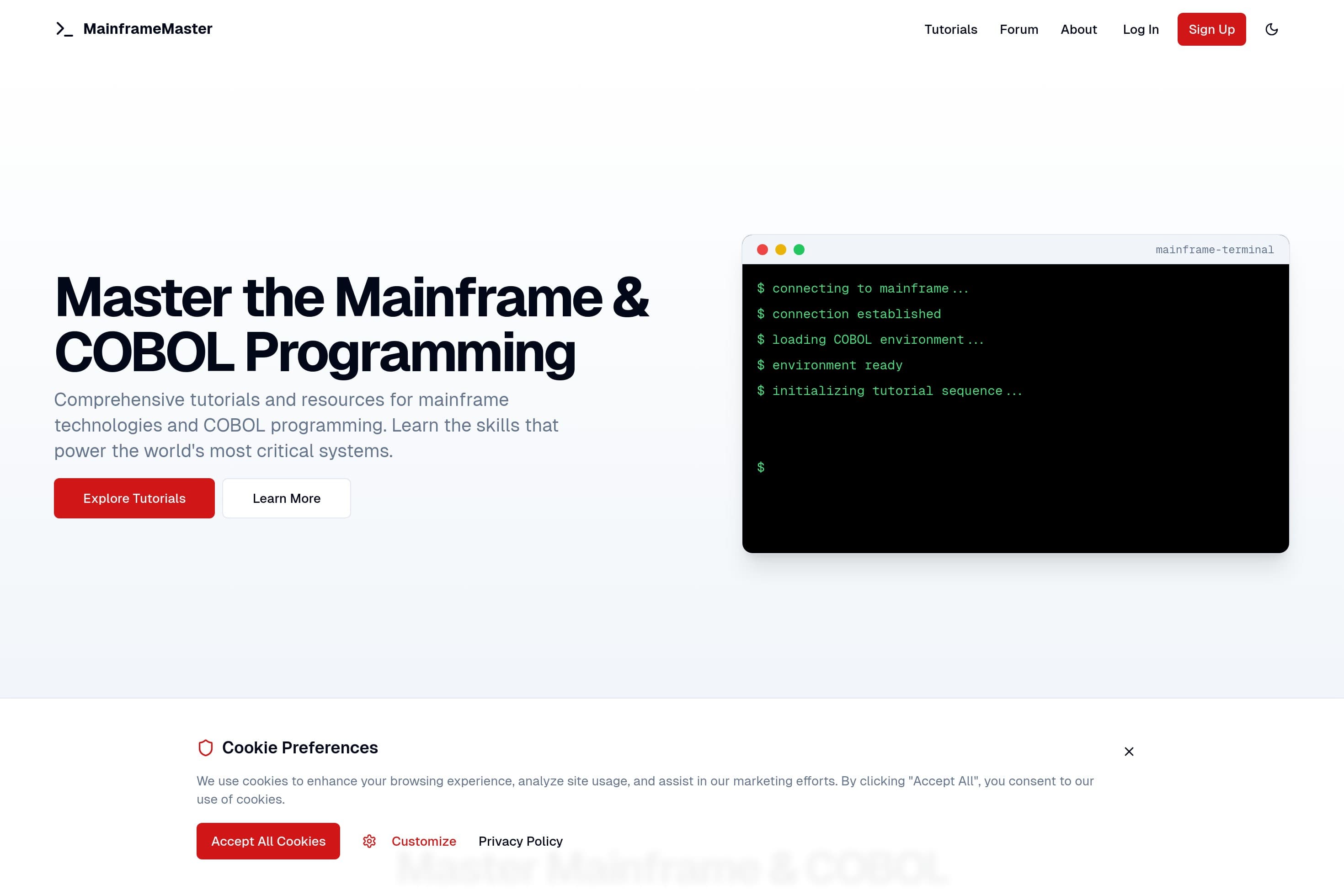Image resolution: width=1344 pixels, height=896 pixels.
Task: Click the Log In link
Action: coord(1141,29)
